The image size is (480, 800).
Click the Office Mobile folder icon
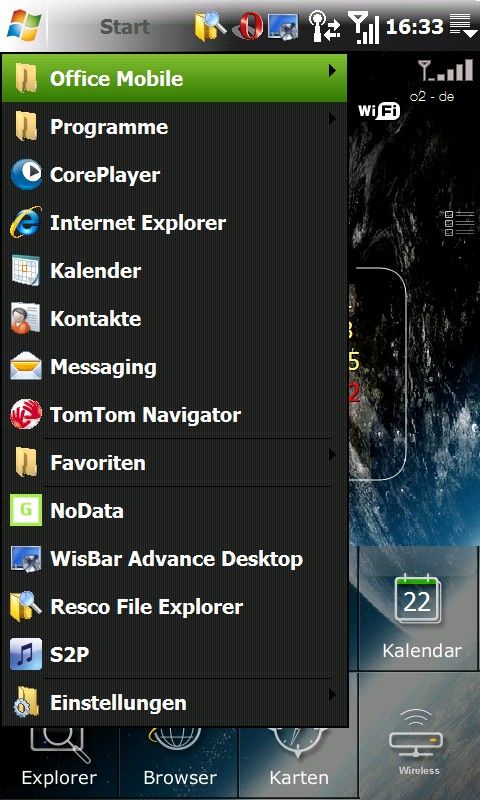(26, 78)
